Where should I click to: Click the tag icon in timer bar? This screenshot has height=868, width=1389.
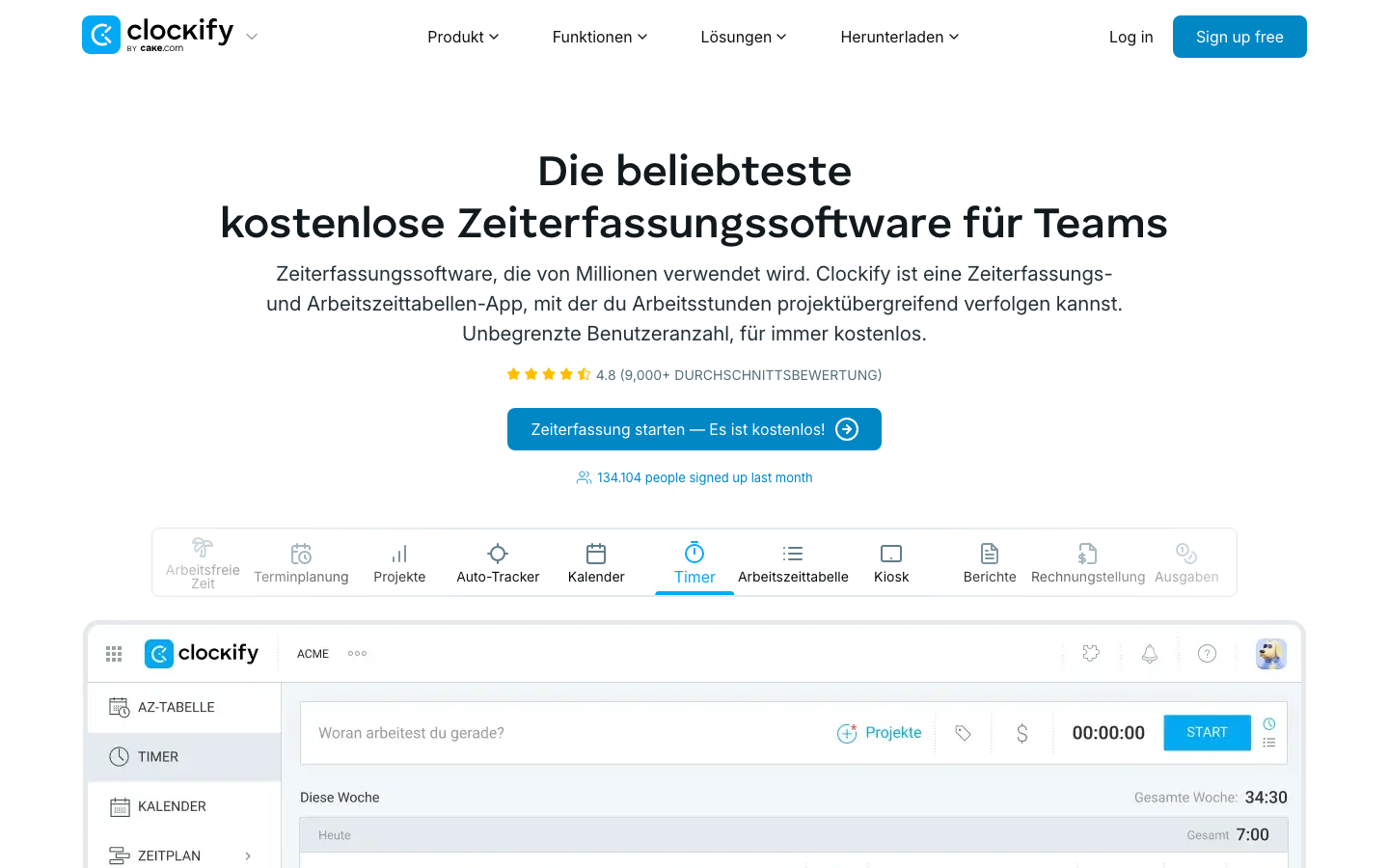pyautogui.click(x=963, y=733)
